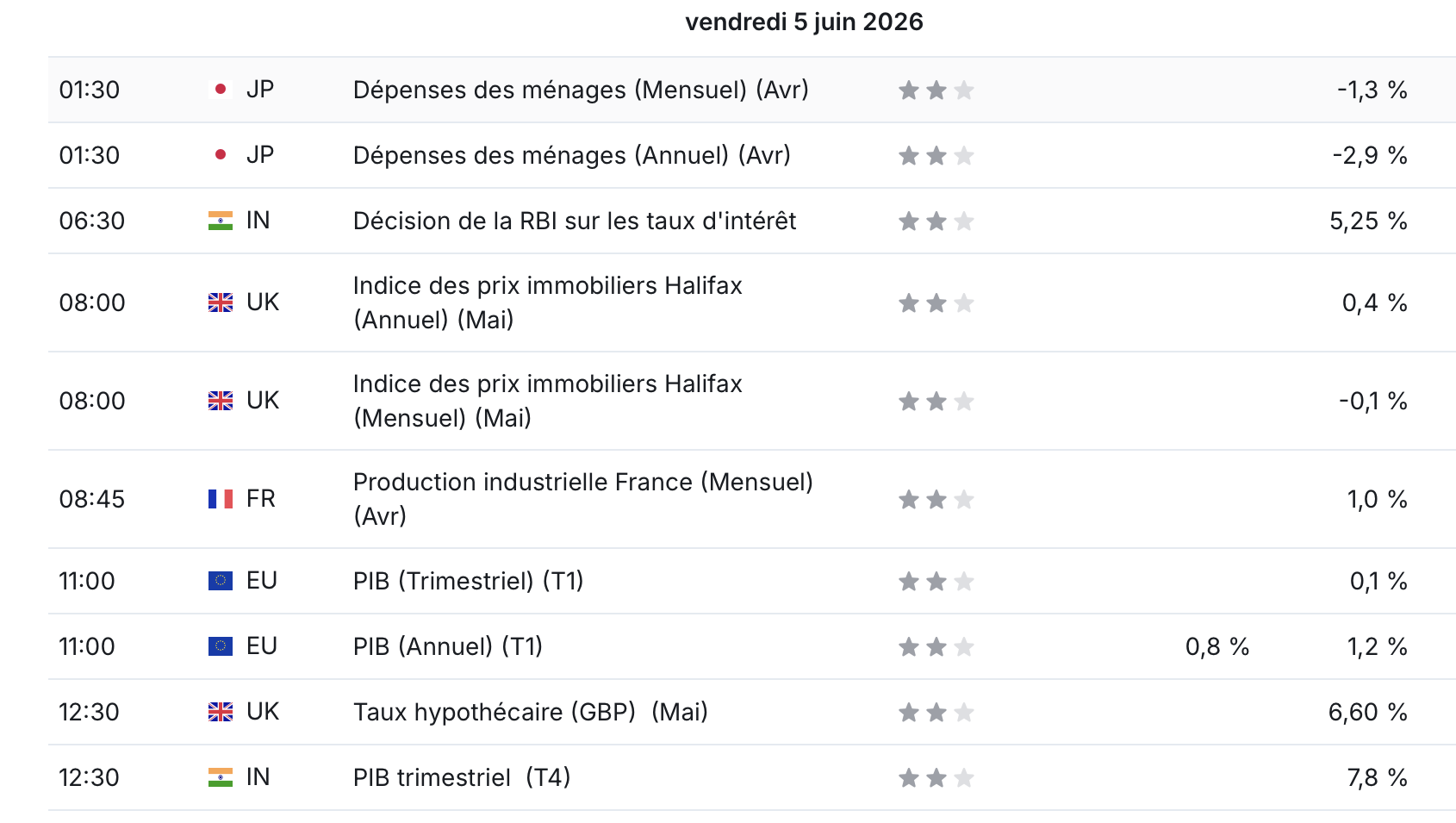Click importance stars for Production industrielle France
The width and height of the screenshot is (1456, 823).
(x=936, y=500)
